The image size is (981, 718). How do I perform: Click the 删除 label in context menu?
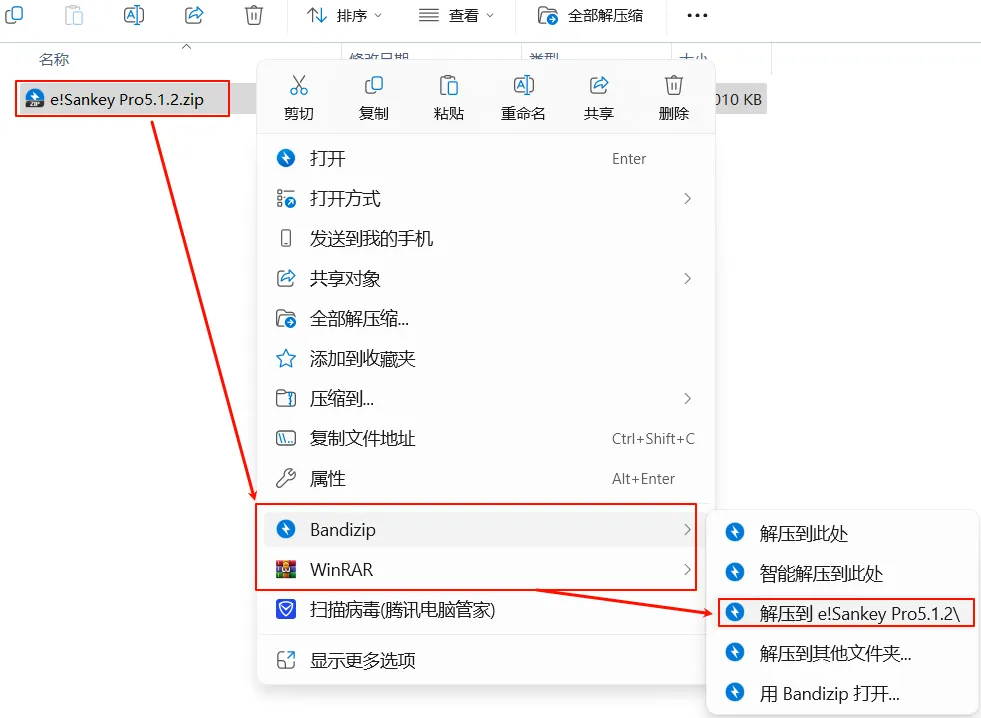coord(674,113)
